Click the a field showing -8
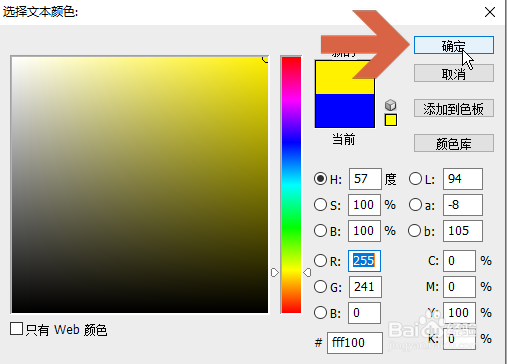Image resolution: width=507 pixels, height=364 pixels. (463, 205)
